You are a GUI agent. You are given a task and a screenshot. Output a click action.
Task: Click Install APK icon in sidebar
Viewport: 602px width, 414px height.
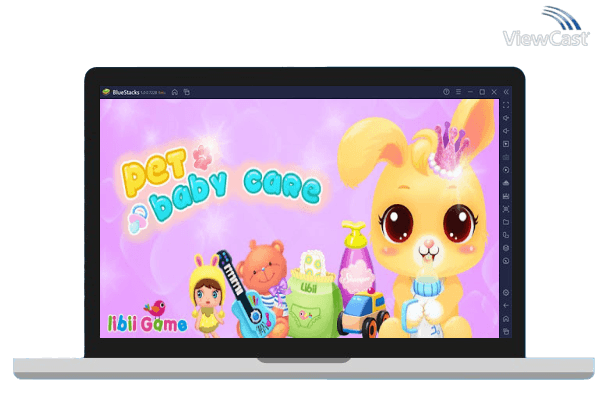[x=506, y=183]
